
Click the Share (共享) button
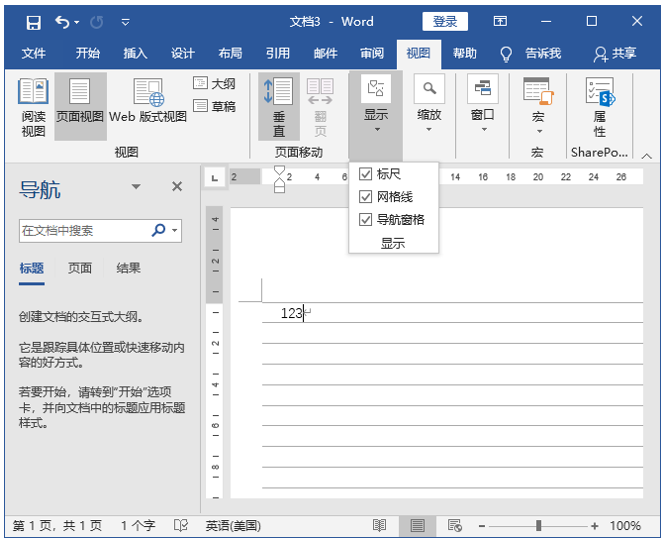[x=614, y=54]
